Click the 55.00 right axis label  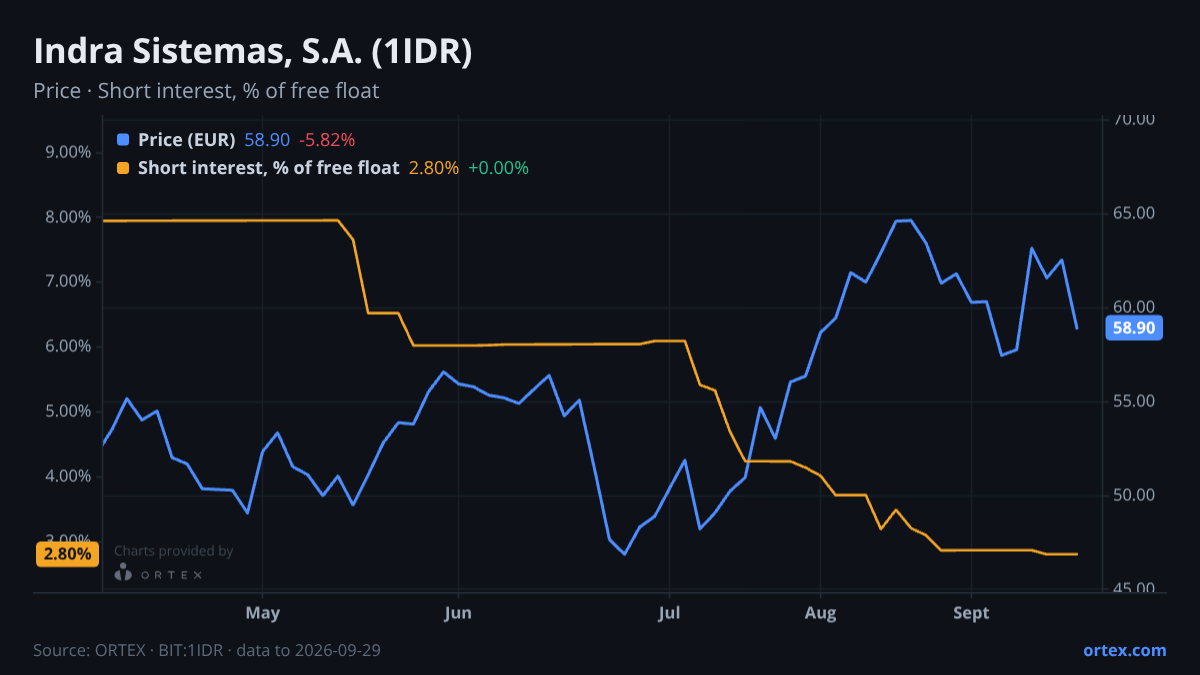[1134, 402]
